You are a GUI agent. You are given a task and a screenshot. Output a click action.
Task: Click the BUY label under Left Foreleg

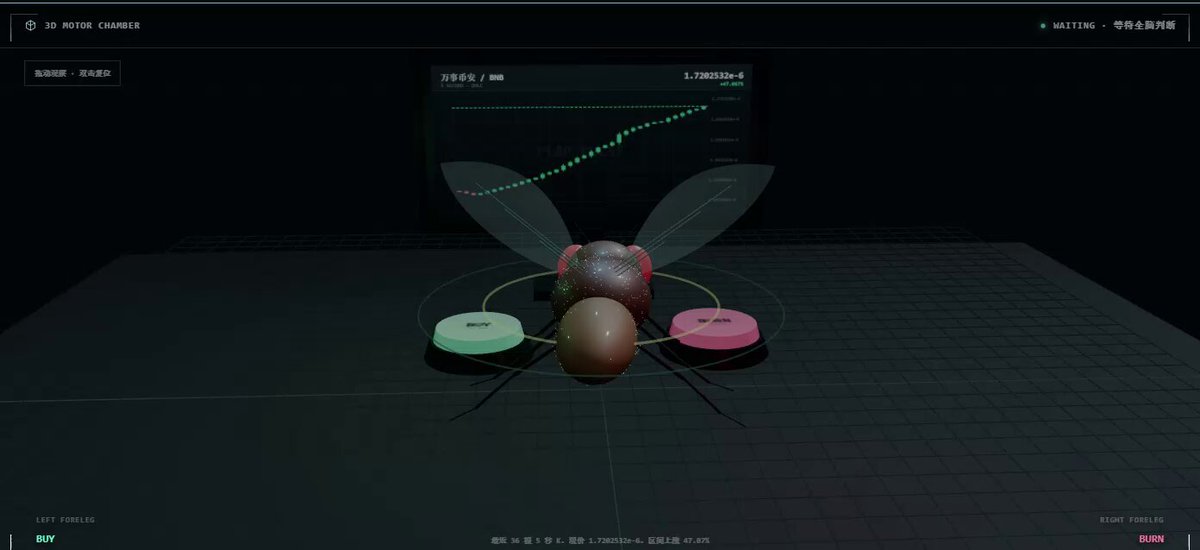[45, 539]
